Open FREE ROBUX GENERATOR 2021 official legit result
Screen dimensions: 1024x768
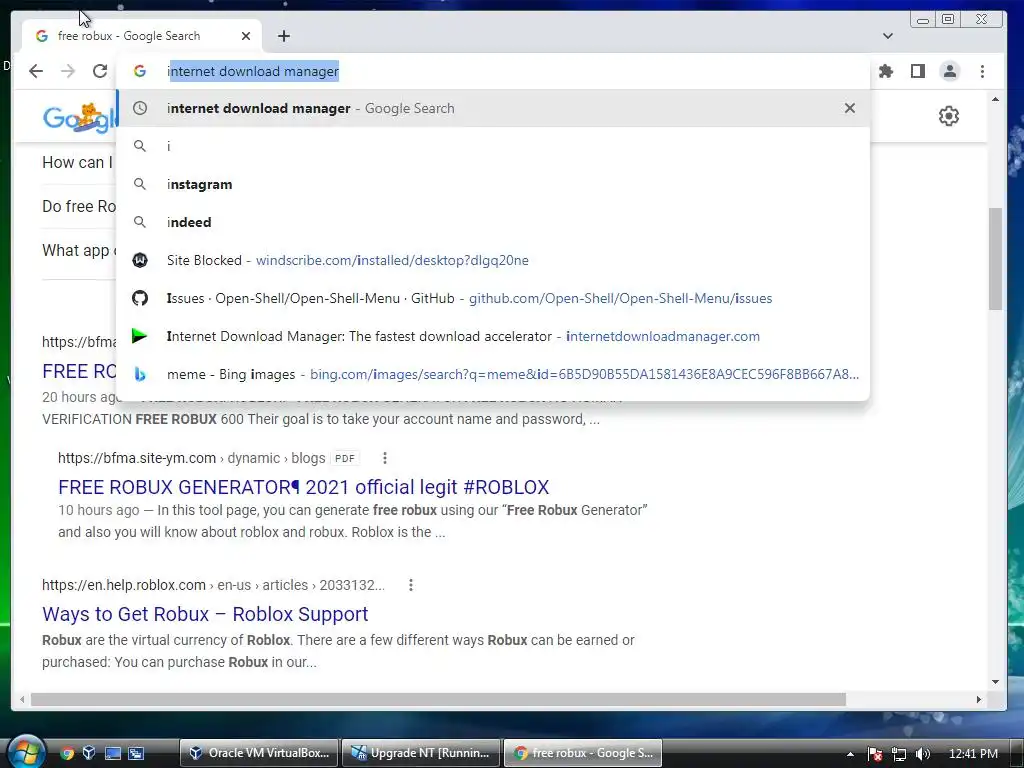pyautogui.click(x=304, y=487)
